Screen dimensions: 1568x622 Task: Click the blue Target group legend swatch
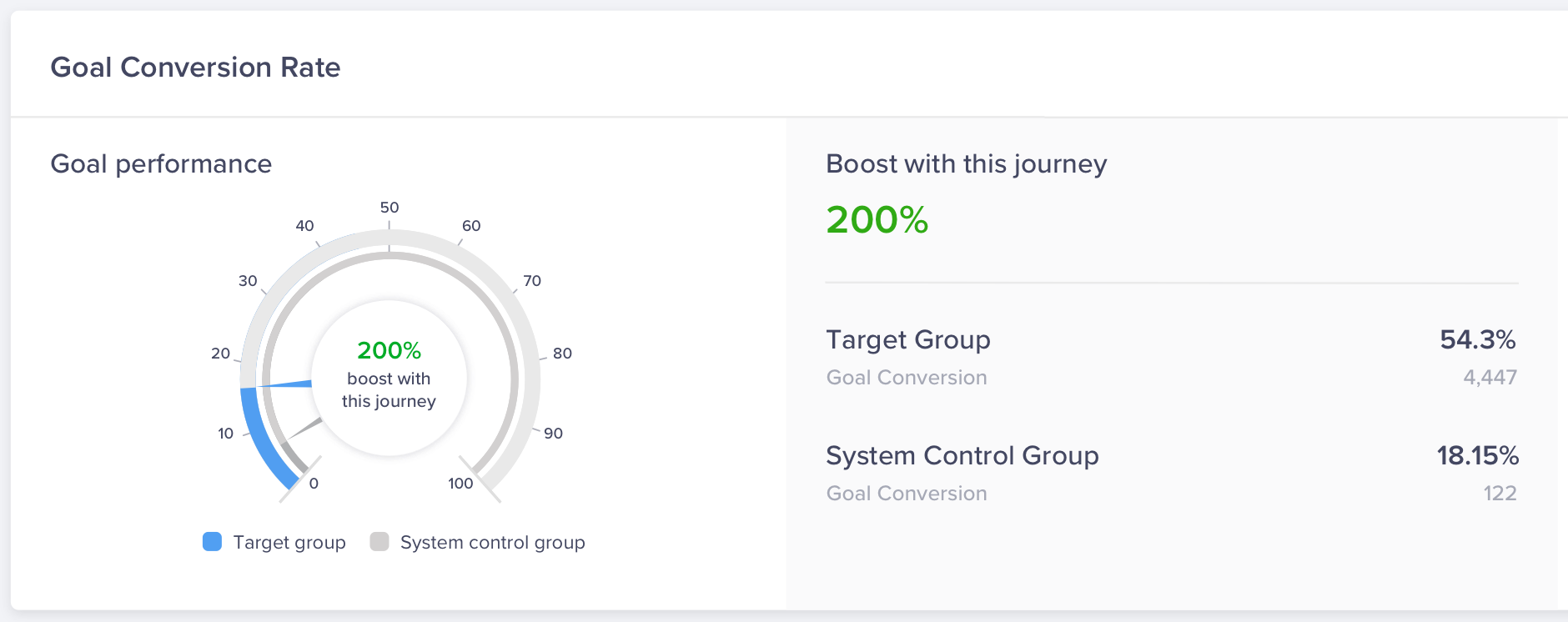pos(213,542)
